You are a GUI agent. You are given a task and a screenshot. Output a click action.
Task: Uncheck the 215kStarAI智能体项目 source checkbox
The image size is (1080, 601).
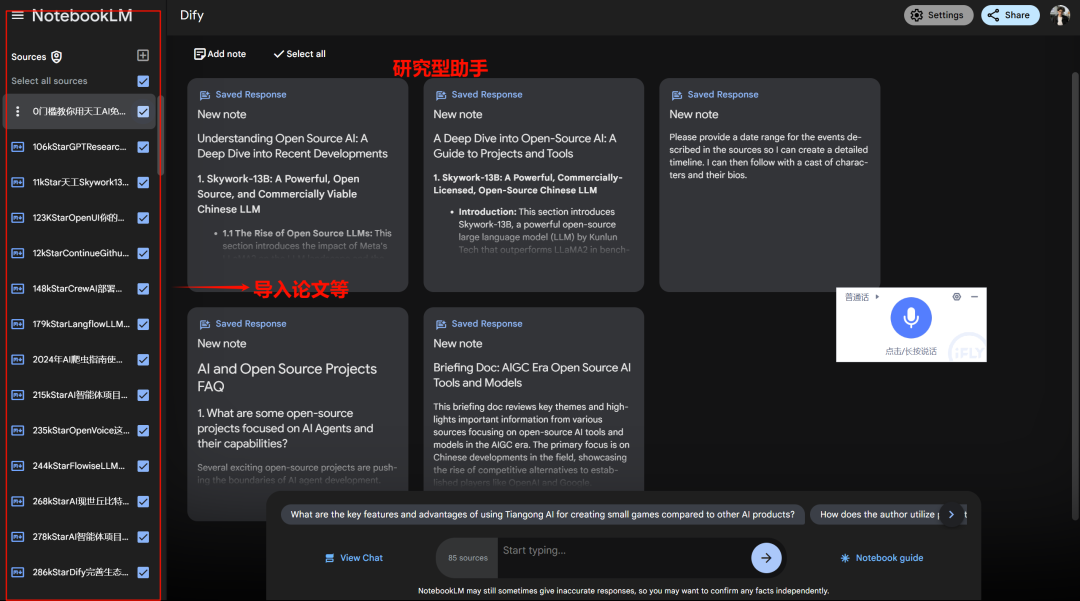pos(143,395)
